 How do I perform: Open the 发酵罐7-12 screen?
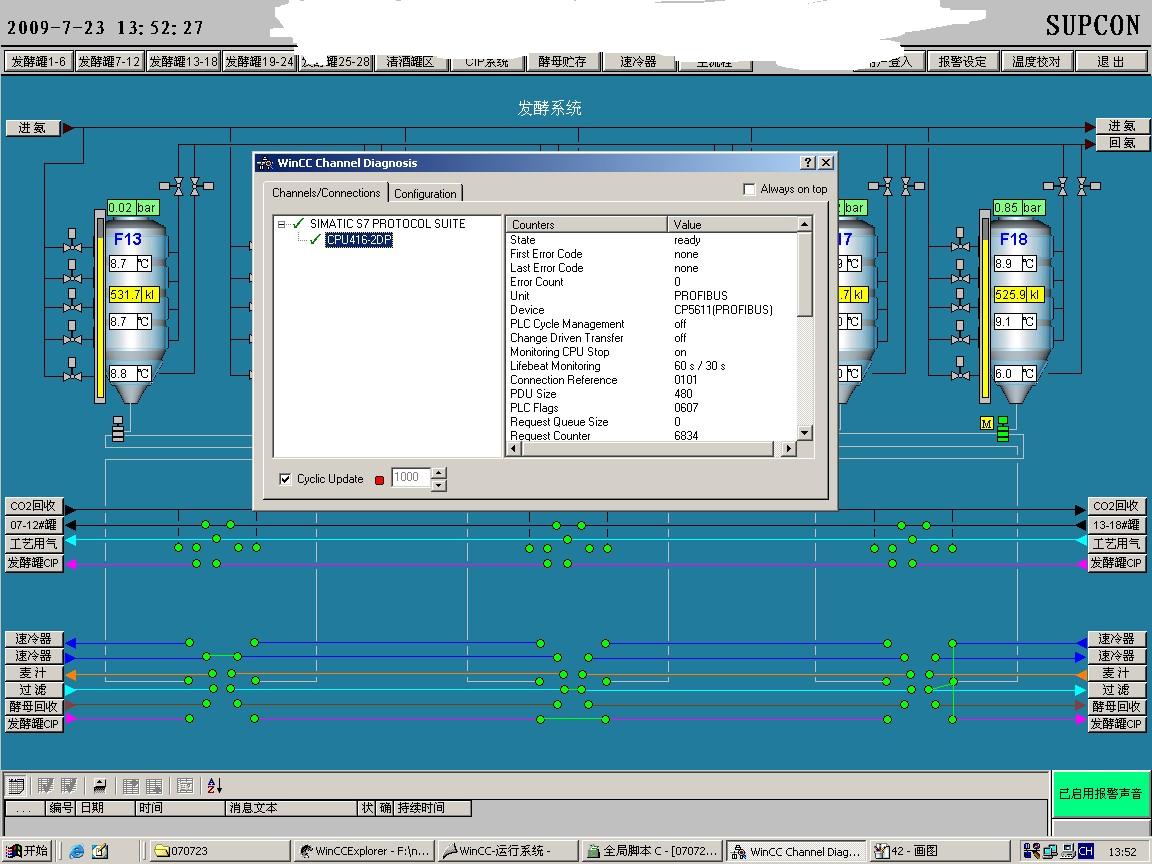click(x=109, y=62)
